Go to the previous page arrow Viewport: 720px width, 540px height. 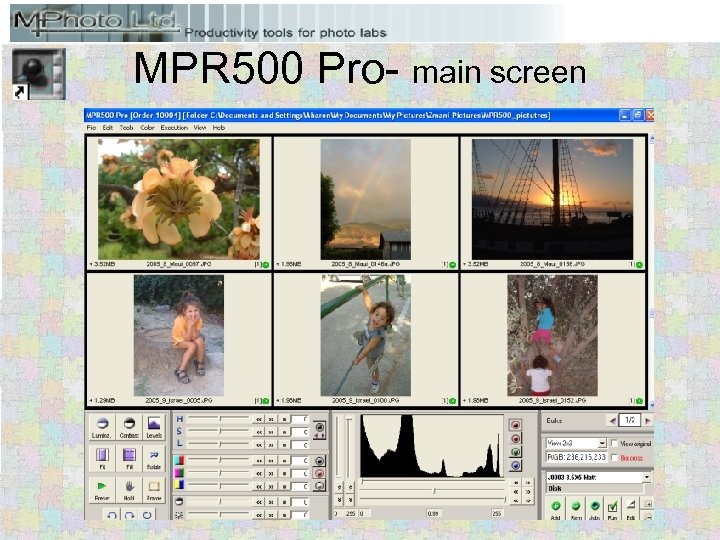point(612,420)
